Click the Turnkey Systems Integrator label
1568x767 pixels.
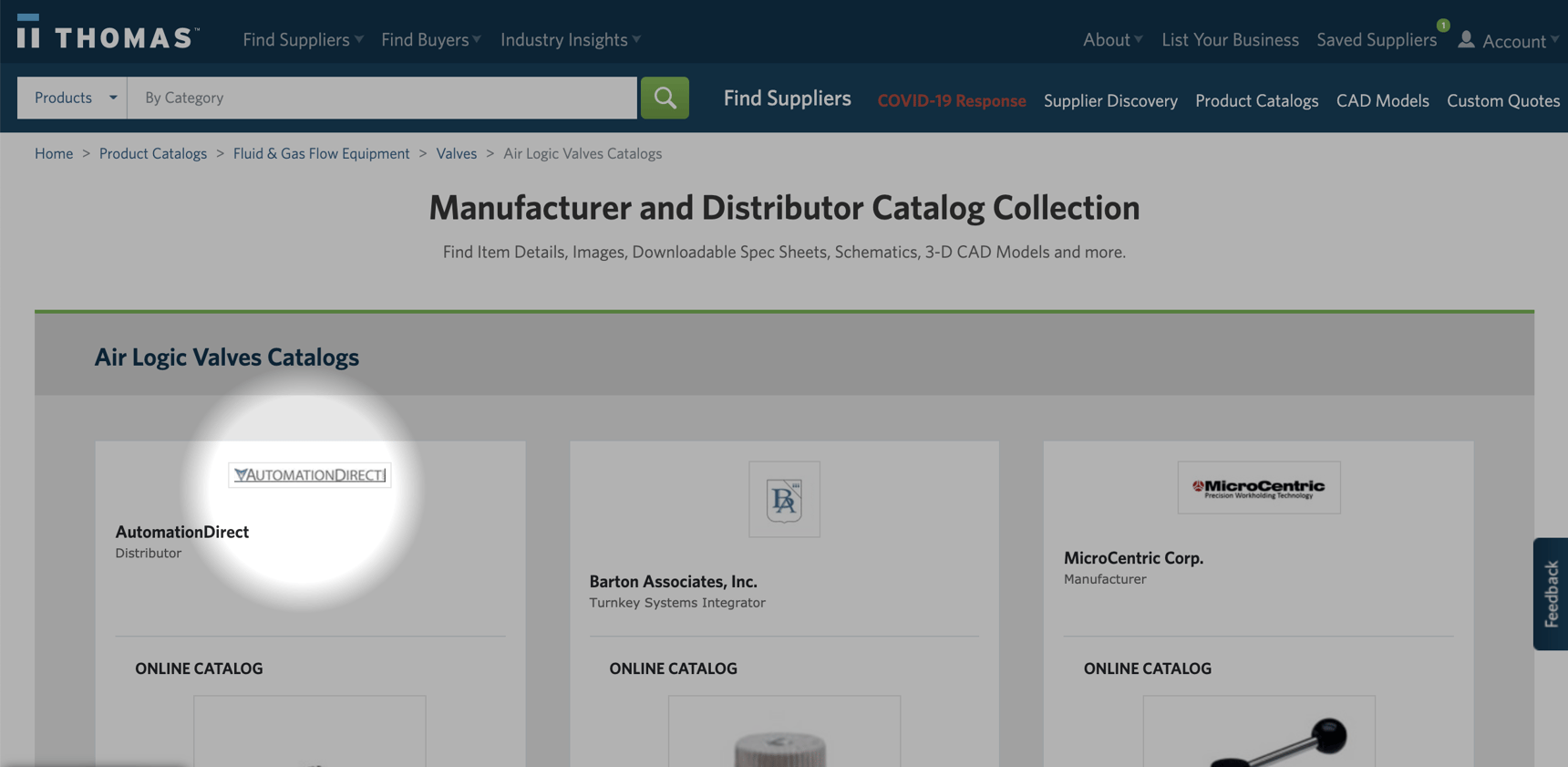(677, 603)
